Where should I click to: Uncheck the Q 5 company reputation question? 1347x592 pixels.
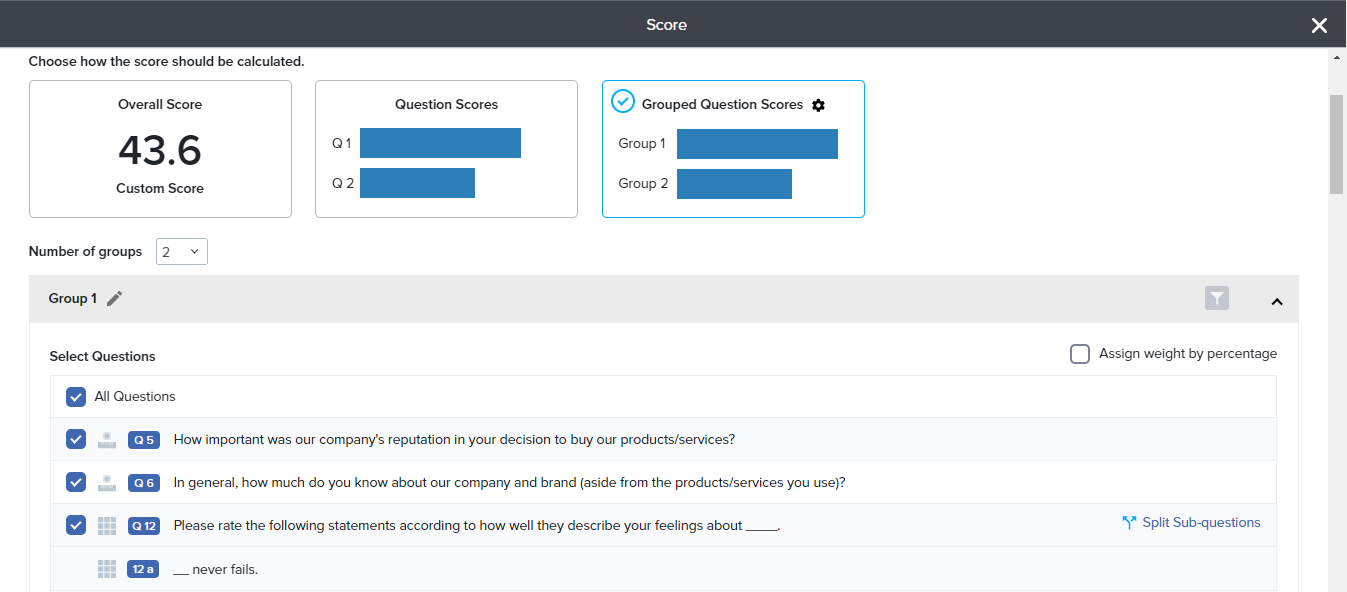coord(76,440)
